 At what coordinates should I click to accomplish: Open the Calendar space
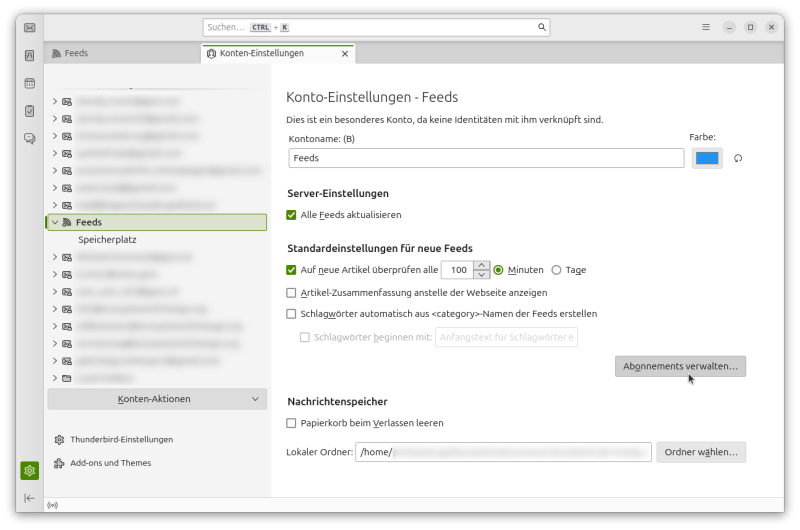tap(30, 84)
